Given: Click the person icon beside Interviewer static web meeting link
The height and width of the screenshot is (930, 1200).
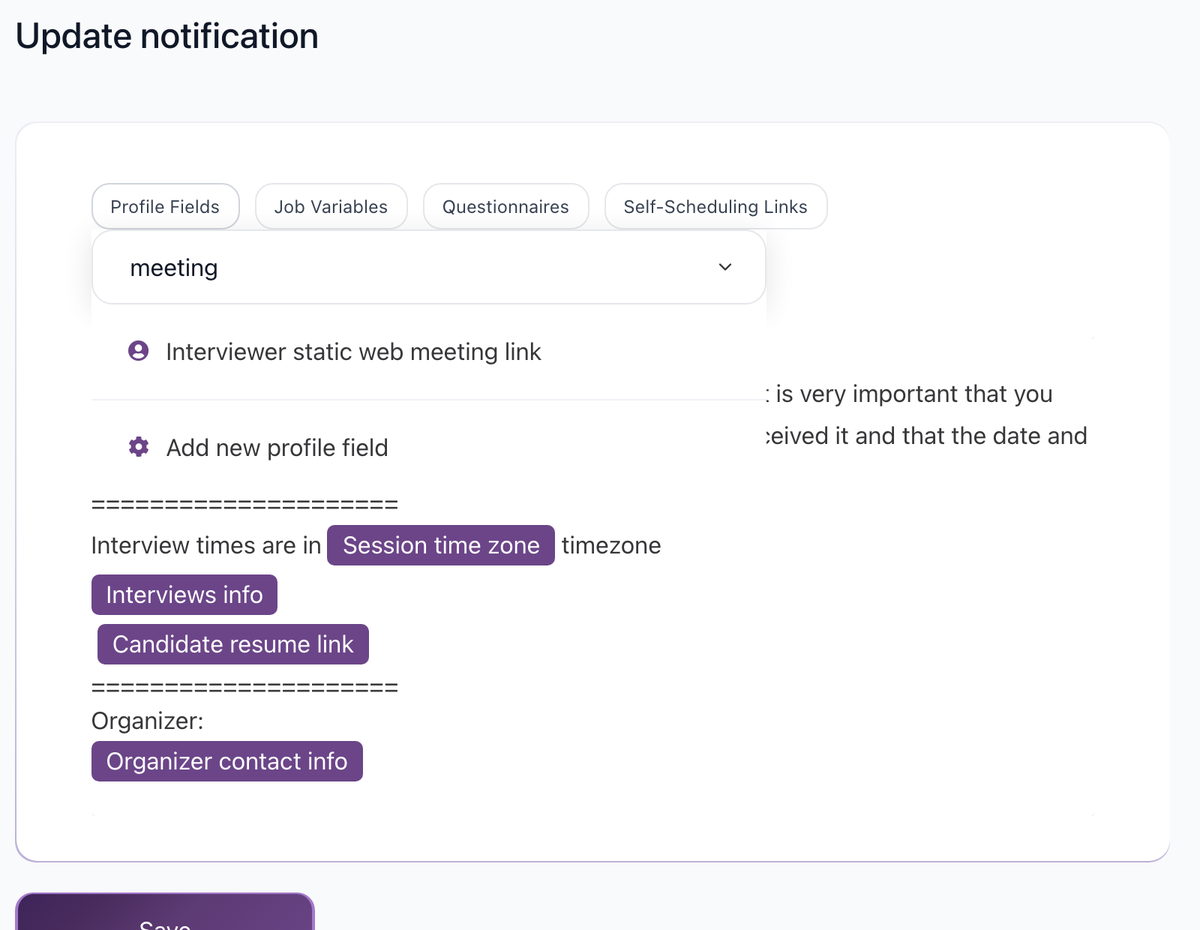Looking at the screenshot, I should pos(139,351).
